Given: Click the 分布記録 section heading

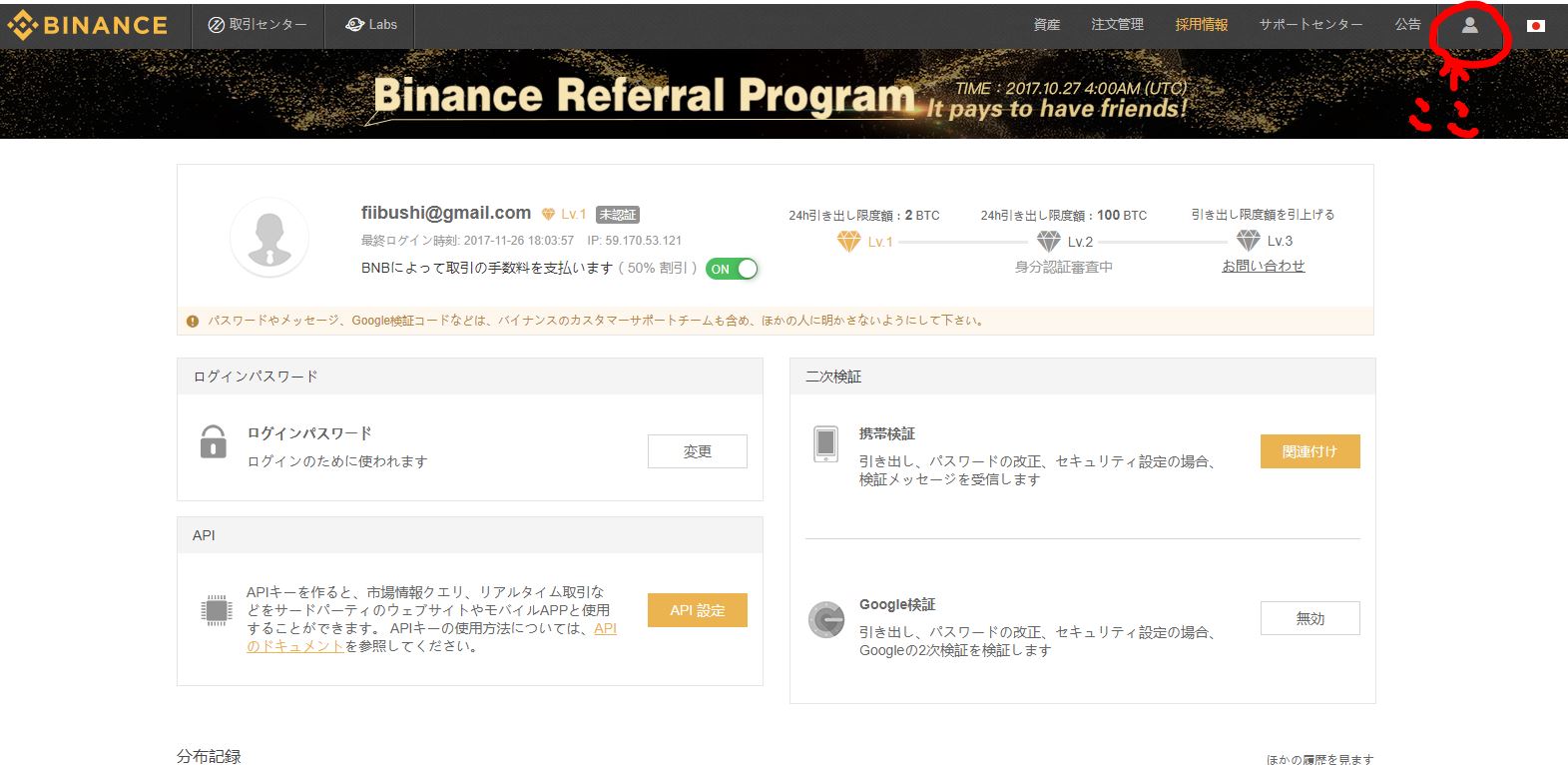Looking at the screenshot, I should (209, 756).
